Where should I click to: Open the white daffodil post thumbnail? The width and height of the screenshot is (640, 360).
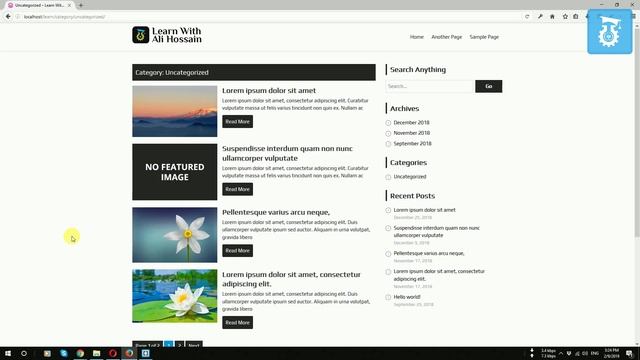pyautogui.click(x=175, y=235)
